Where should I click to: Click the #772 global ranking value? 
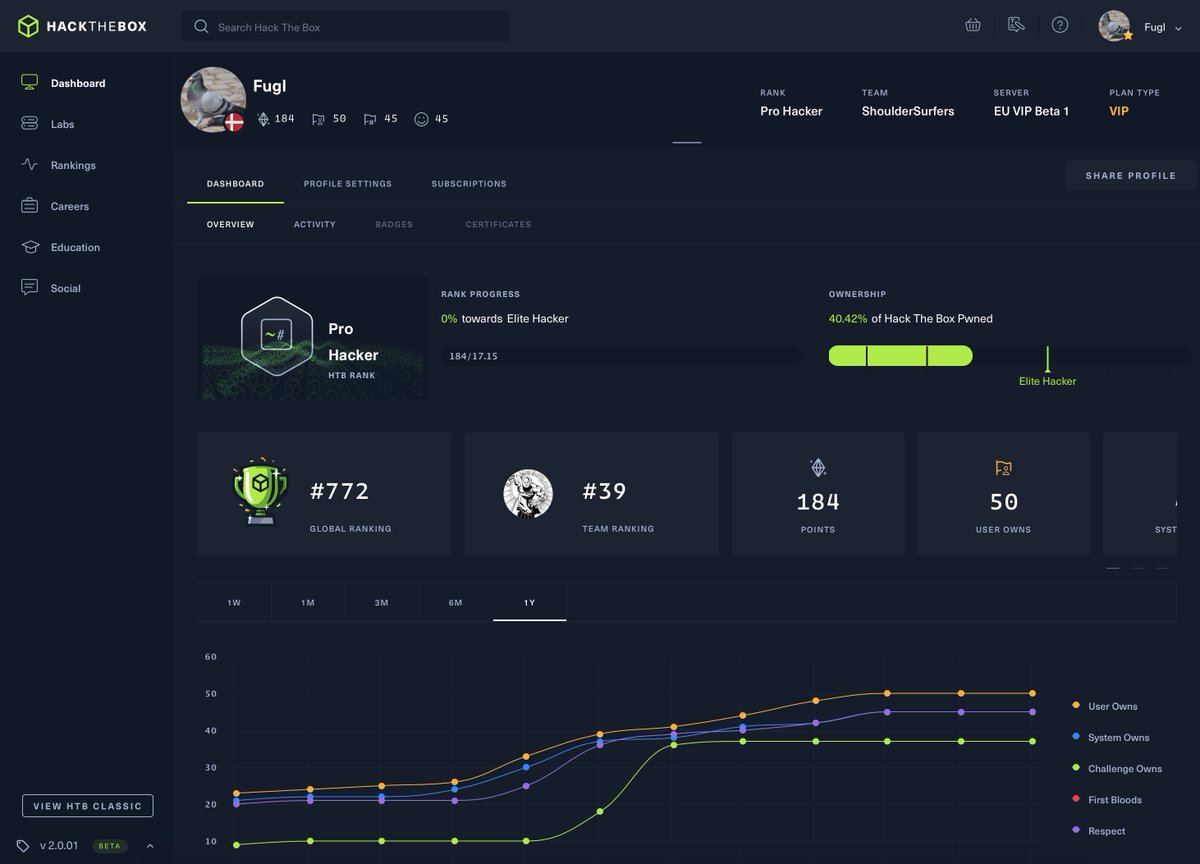340,492
